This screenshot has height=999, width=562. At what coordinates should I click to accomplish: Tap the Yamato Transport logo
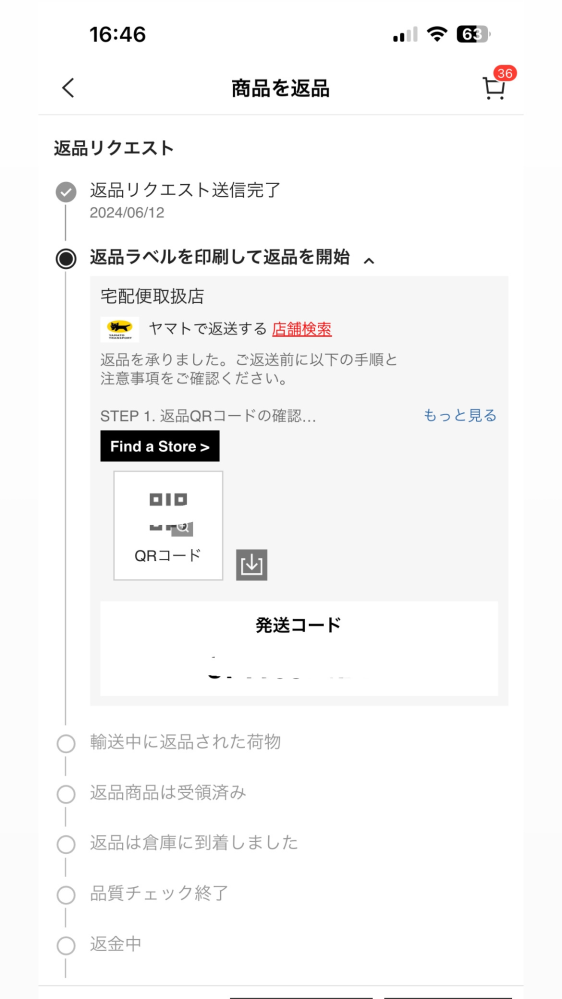[x=120, y=329]
